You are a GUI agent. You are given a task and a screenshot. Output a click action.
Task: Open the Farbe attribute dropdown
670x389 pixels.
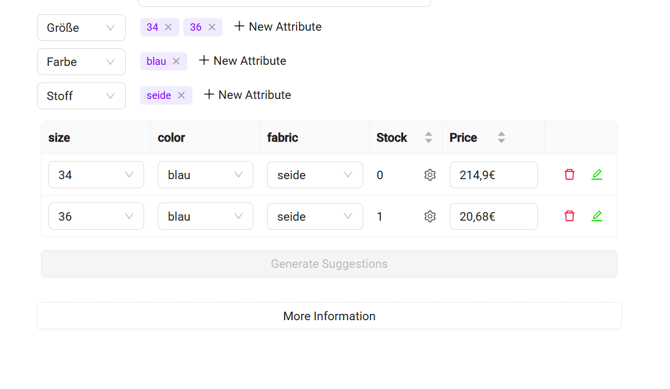coord(81,62)
